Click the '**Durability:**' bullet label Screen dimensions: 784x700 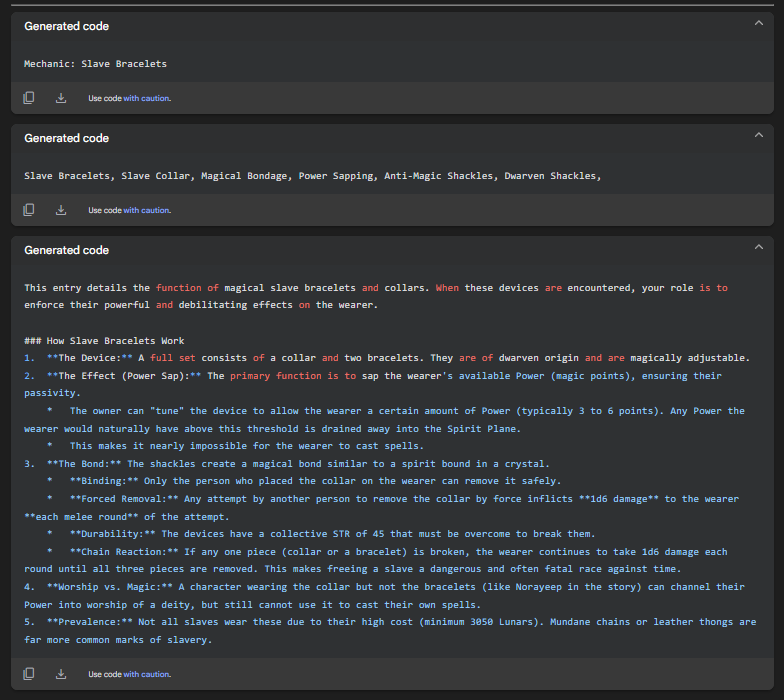[x=113, y=534]
